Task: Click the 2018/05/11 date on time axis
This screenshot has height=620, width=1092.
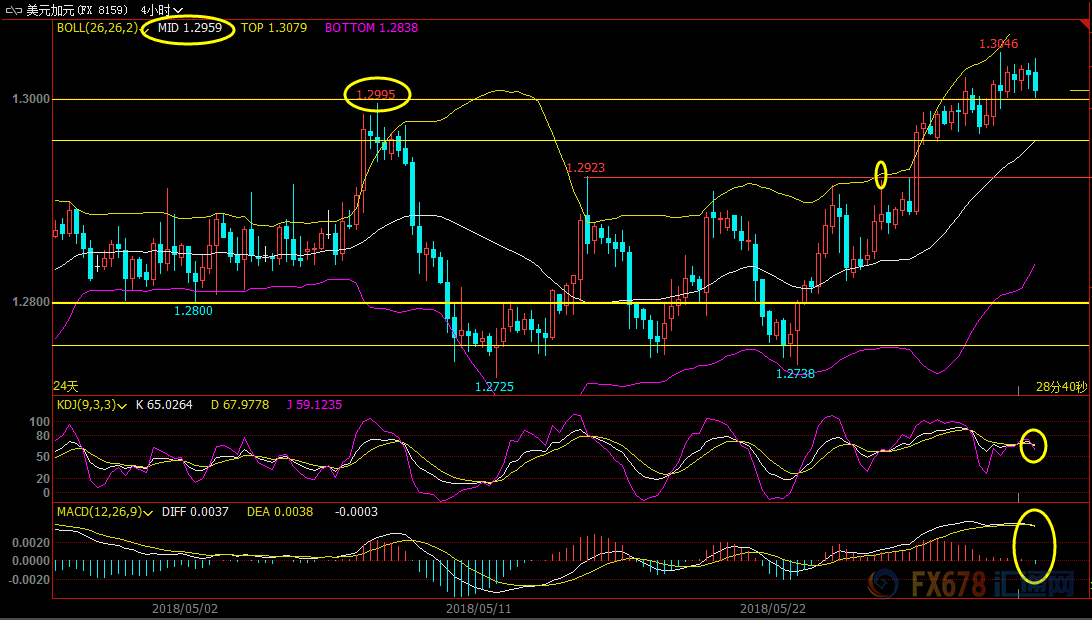Action: [x=478, y=608]
